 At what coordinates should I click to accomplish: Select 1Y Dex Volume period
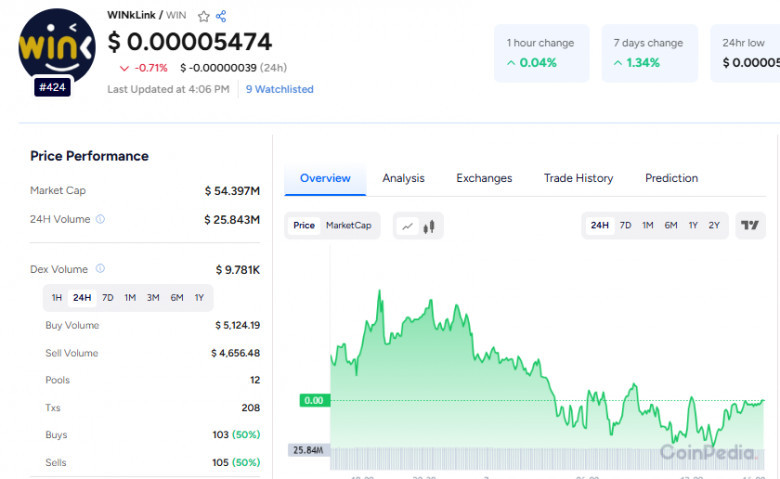(199, 297)
